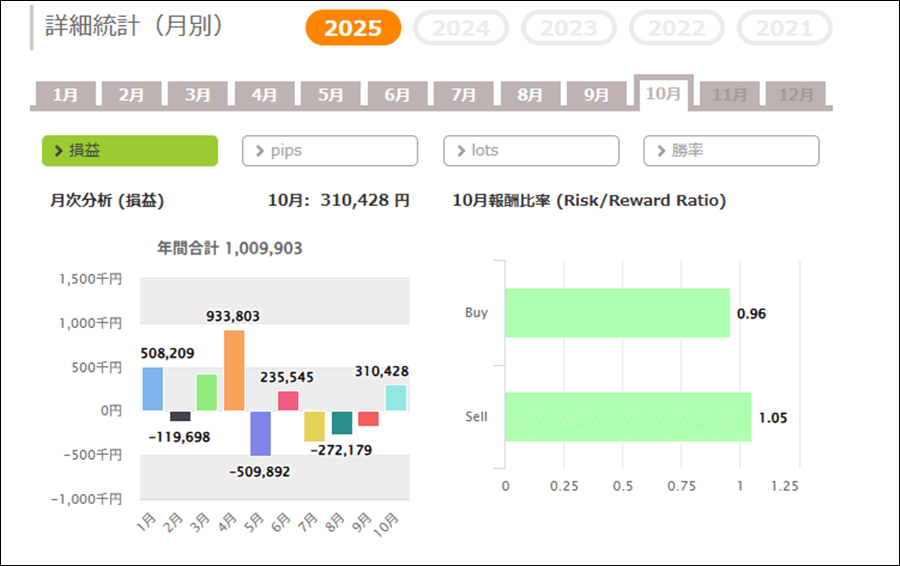The width and height of the screenshot is (900, 566).
Task: Switch chart view to lots
Action: [531, 151]
